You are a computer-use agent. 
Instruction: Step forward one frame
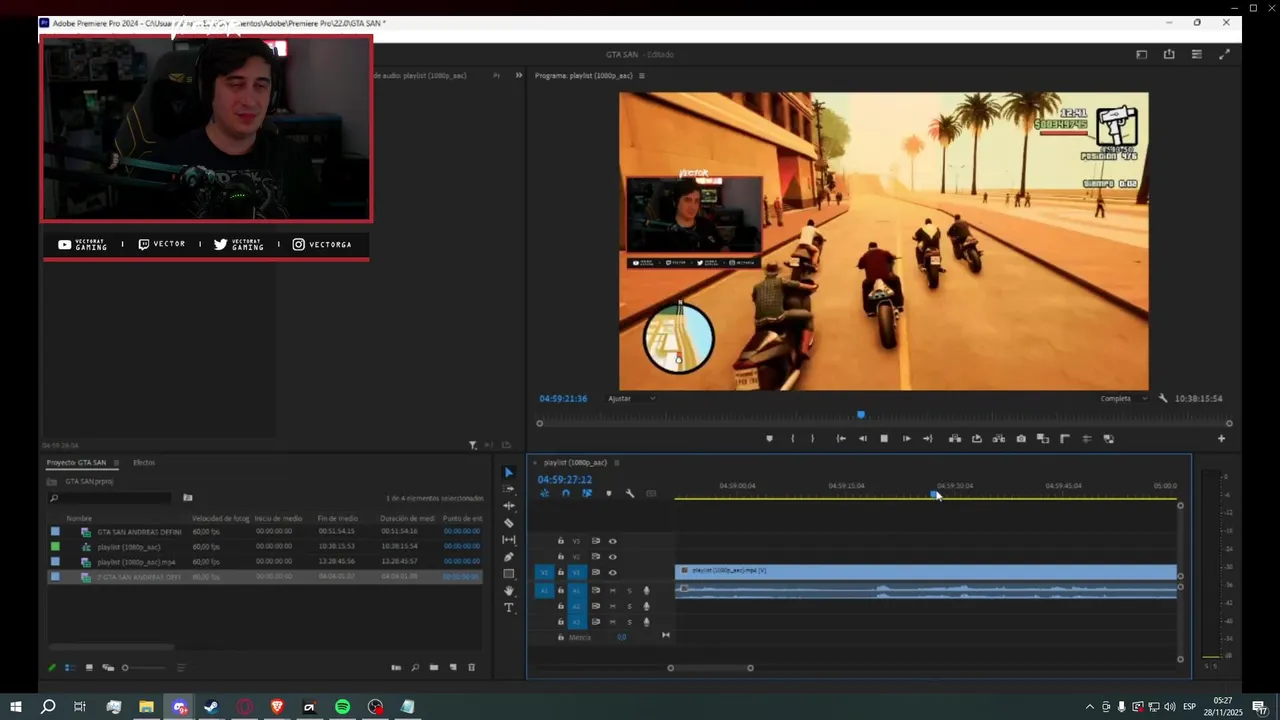[x=906, y=439]
